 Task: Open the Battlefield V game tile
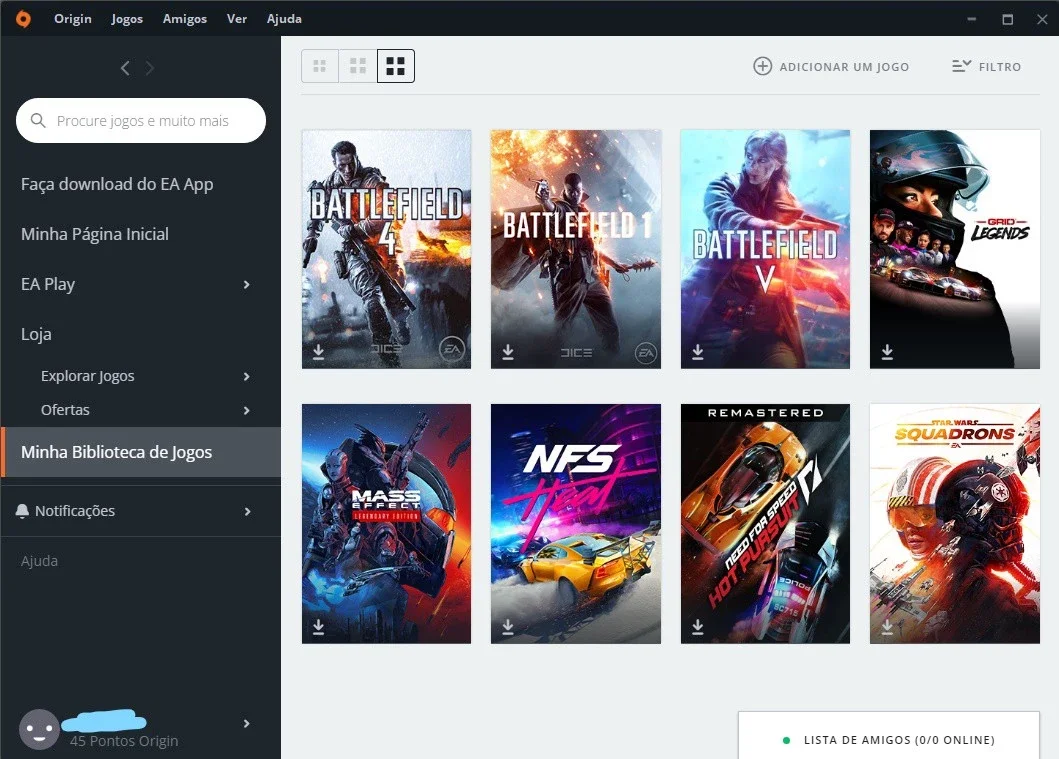[765, 249]
